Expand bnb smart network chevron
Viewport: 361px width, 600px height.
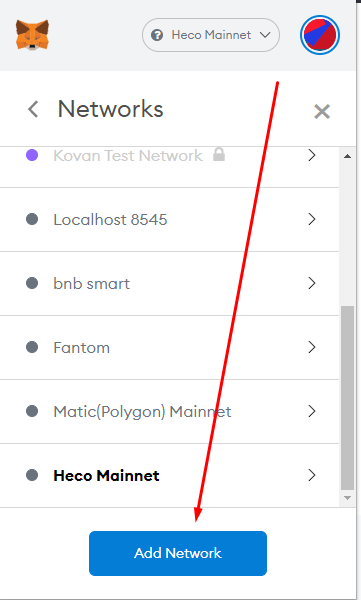coord(312,283)
